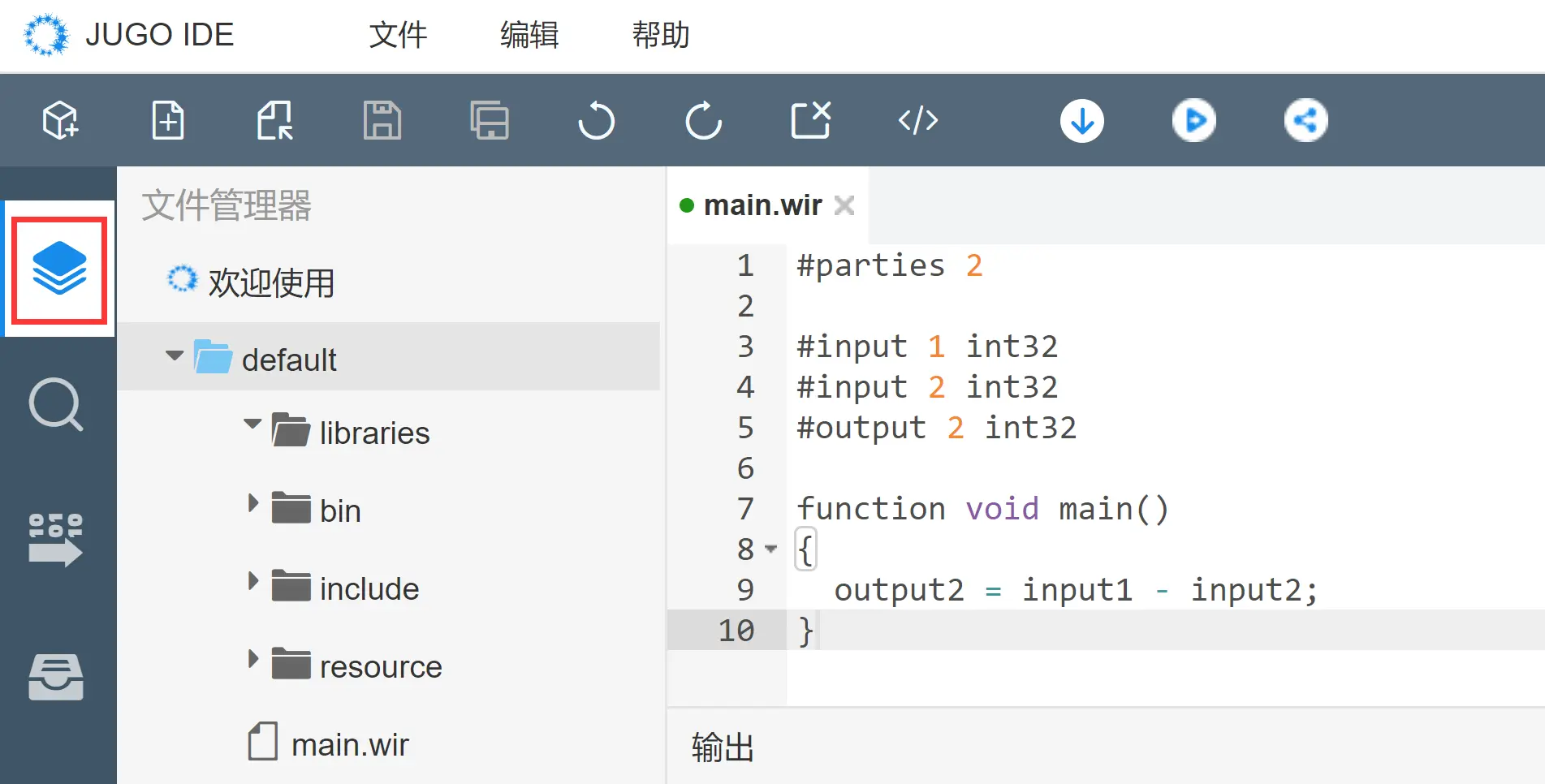Click the blue share icon
Image resolution: width=1545 pixels, height=784 pixels.
coord(1306,121)
